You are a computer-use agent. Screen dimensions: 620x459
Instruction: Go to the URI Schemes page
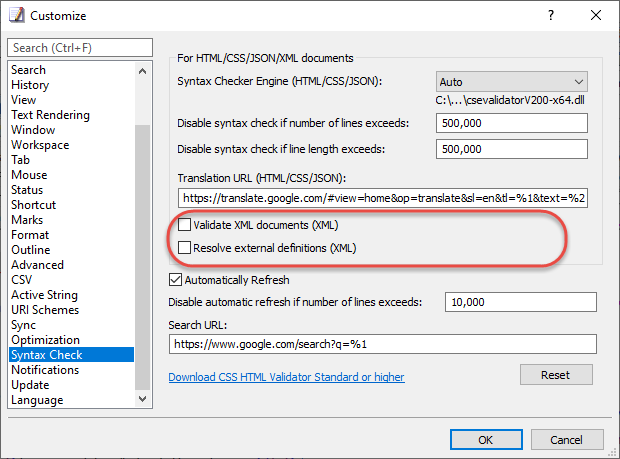45,310
